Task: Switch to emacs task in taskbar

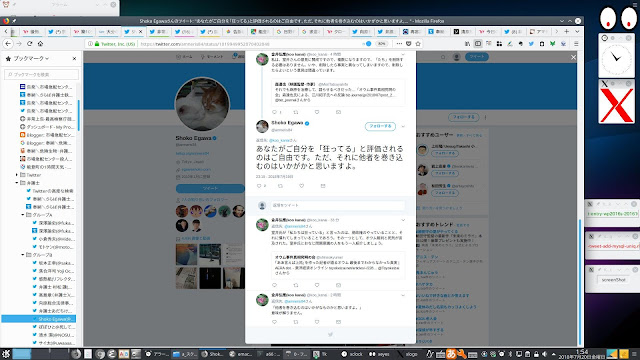Action: [x=241, y=354]
